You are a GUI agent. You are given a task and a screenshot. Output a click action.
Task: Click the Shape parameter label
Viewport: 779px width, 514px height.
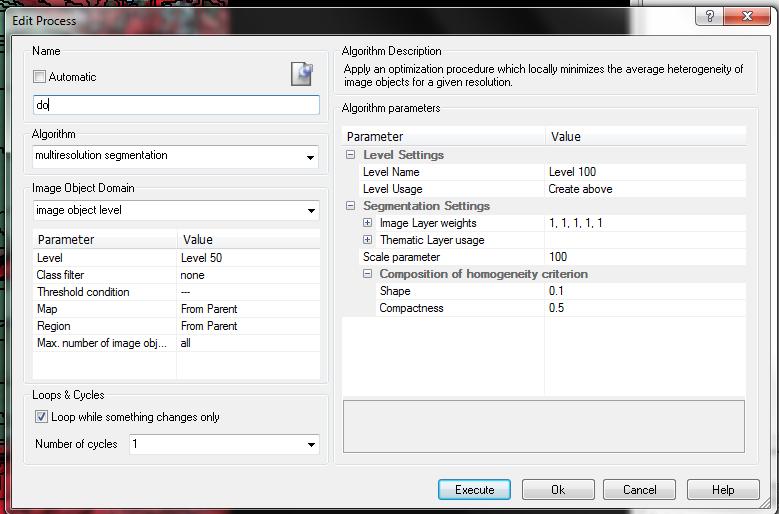click(x=395, y=291)
